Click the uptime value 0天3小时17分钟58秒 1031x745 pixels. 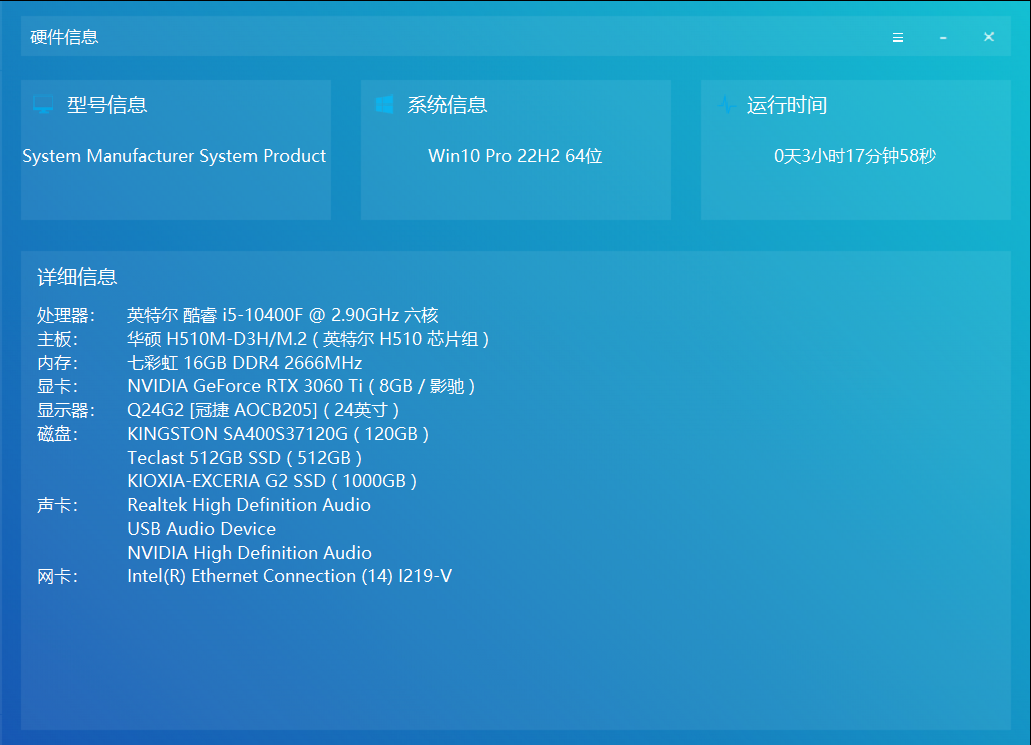click(855, 156)
